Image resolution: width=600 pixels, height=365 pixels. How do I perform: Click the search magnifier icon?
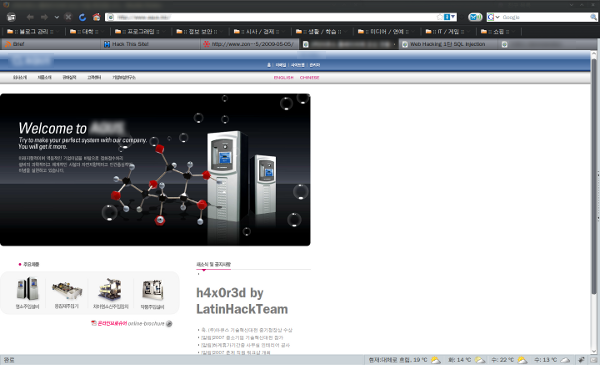[x=593, y=17]
